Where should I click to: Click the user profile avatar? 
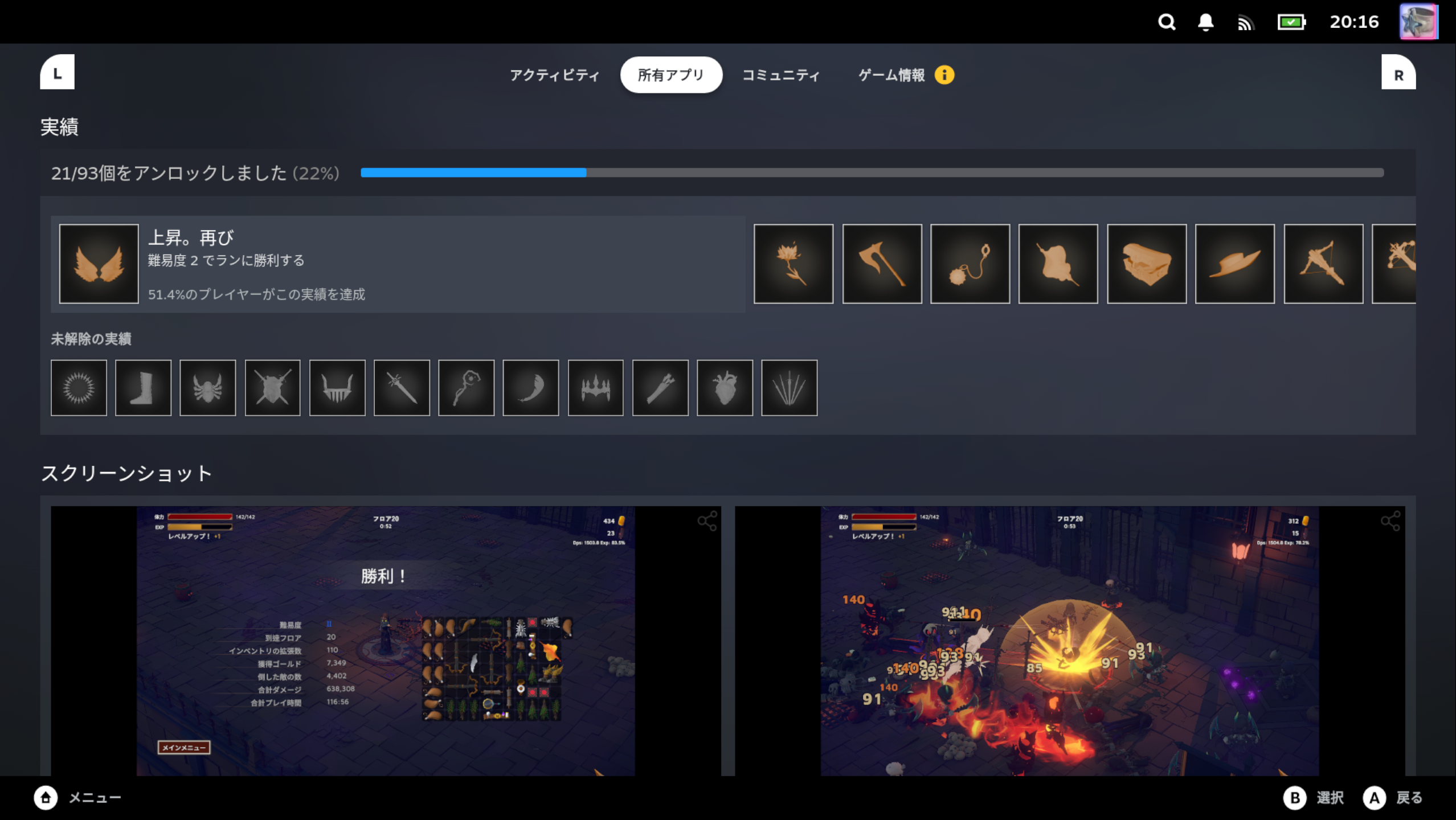coord(1418,22)
